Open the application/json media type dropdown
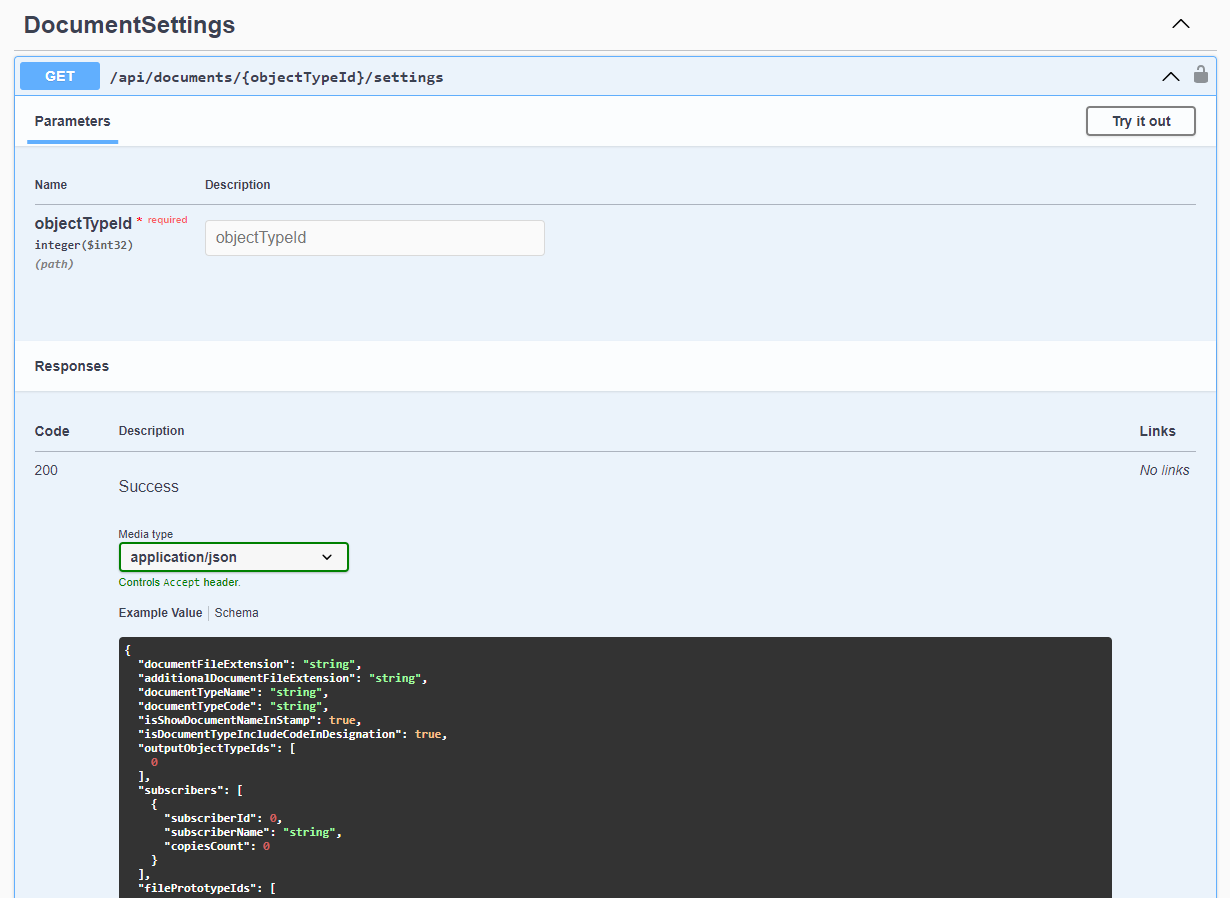1230x898 pixels. [233, 557]
